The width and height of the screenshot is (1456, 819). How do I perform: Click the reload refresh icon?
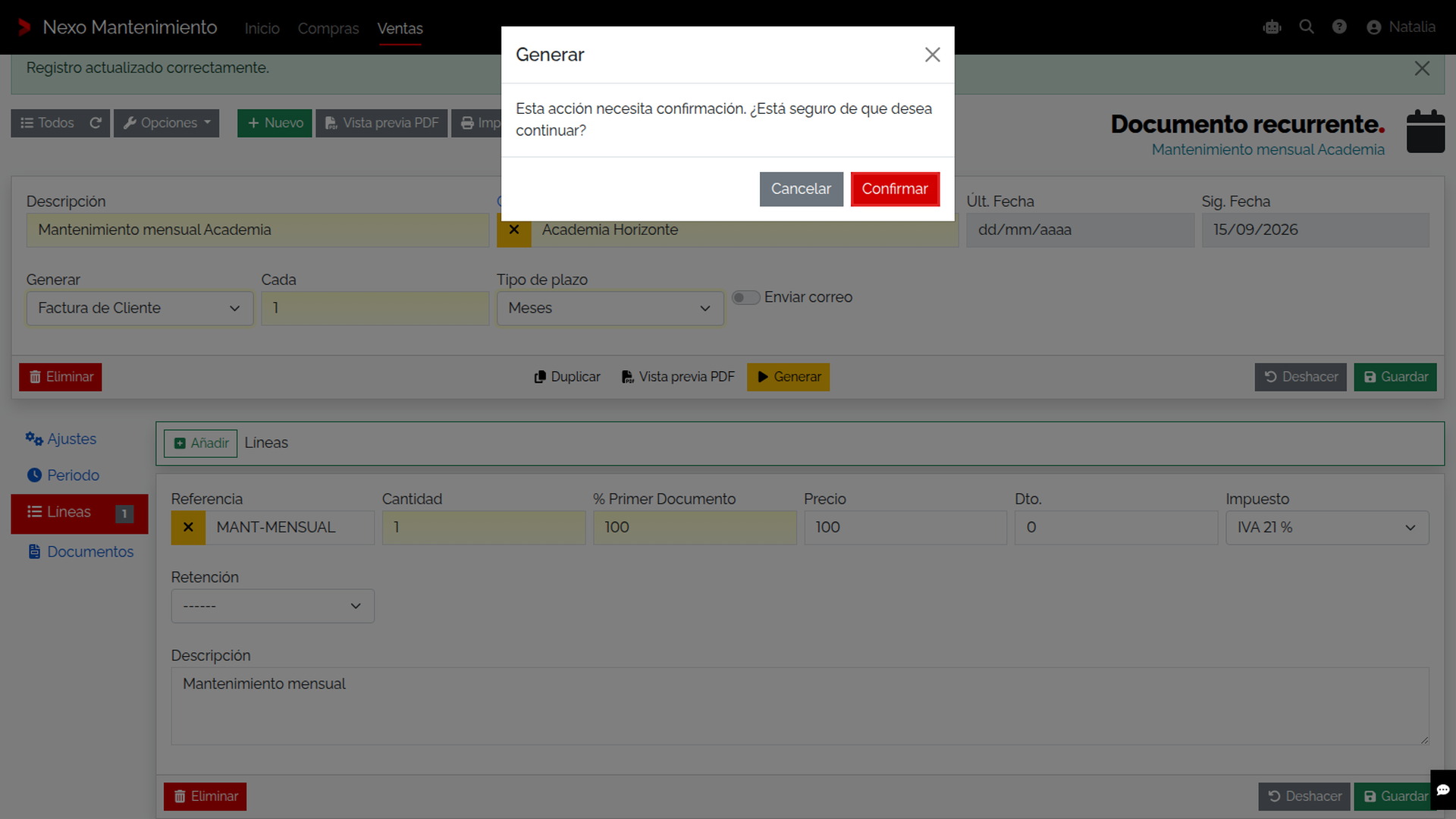96,123
